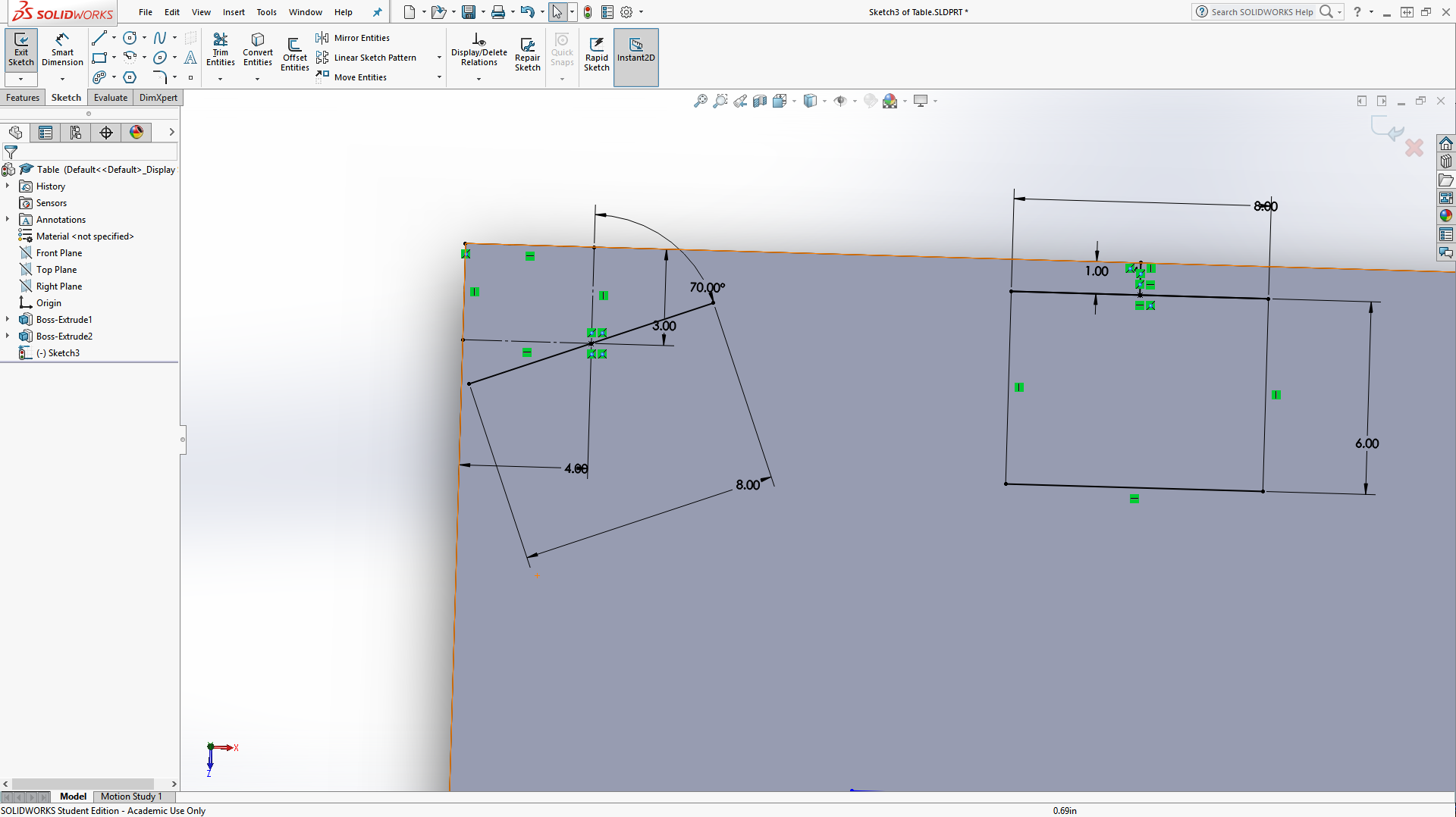Open the ConfigurationManager panel tab

click(76, 133)
